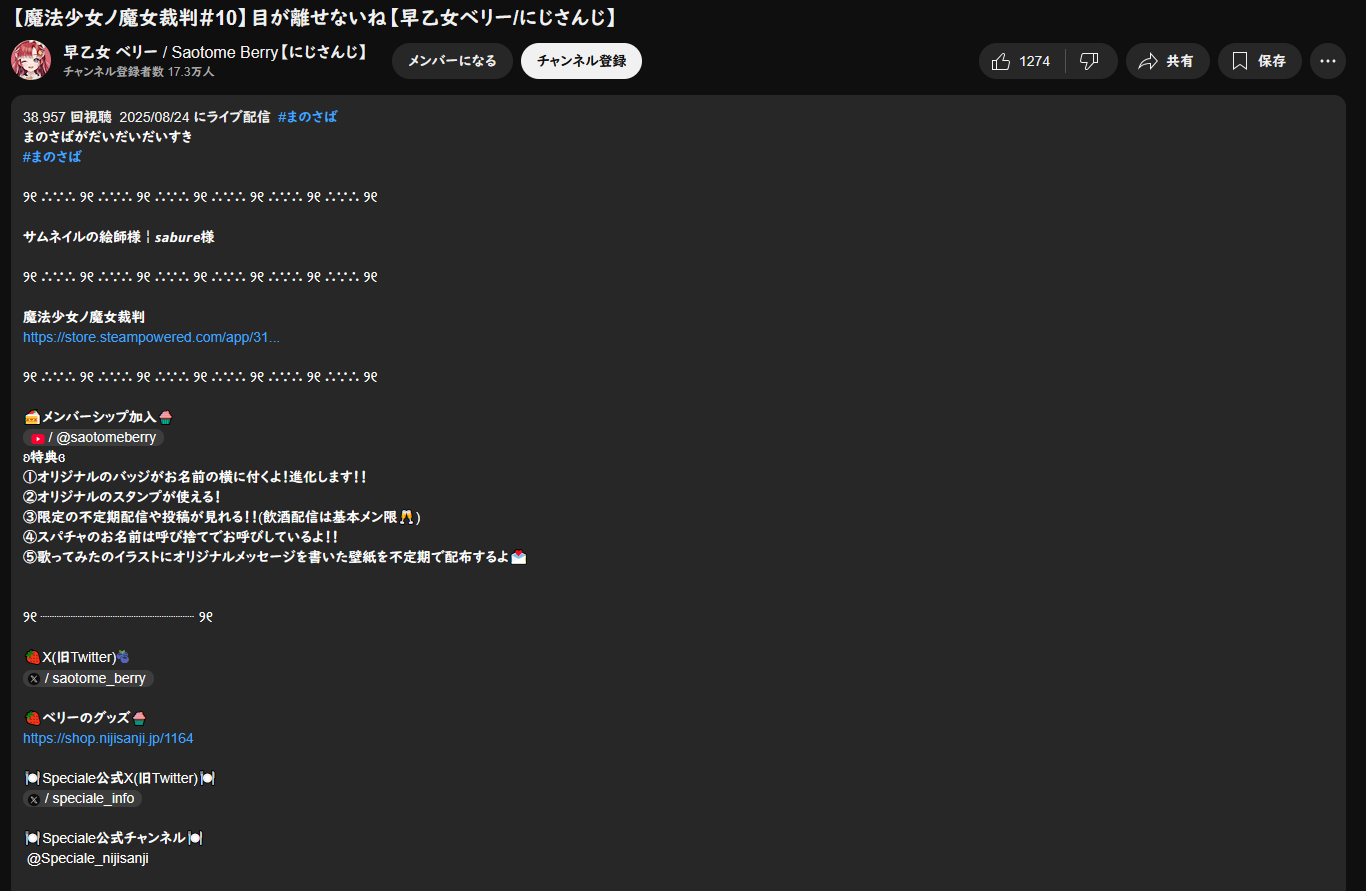Open the three-dot more actions menu

[1328, 61]
